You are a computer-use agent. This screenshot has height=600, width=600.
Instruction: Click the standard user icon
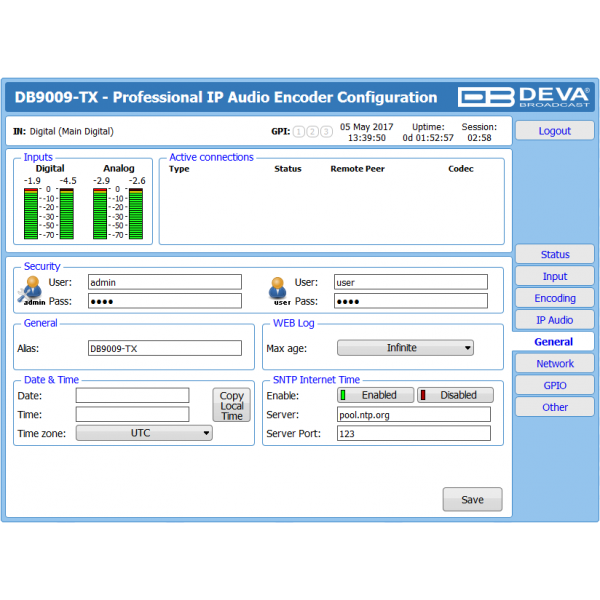(x=278, y=290)
